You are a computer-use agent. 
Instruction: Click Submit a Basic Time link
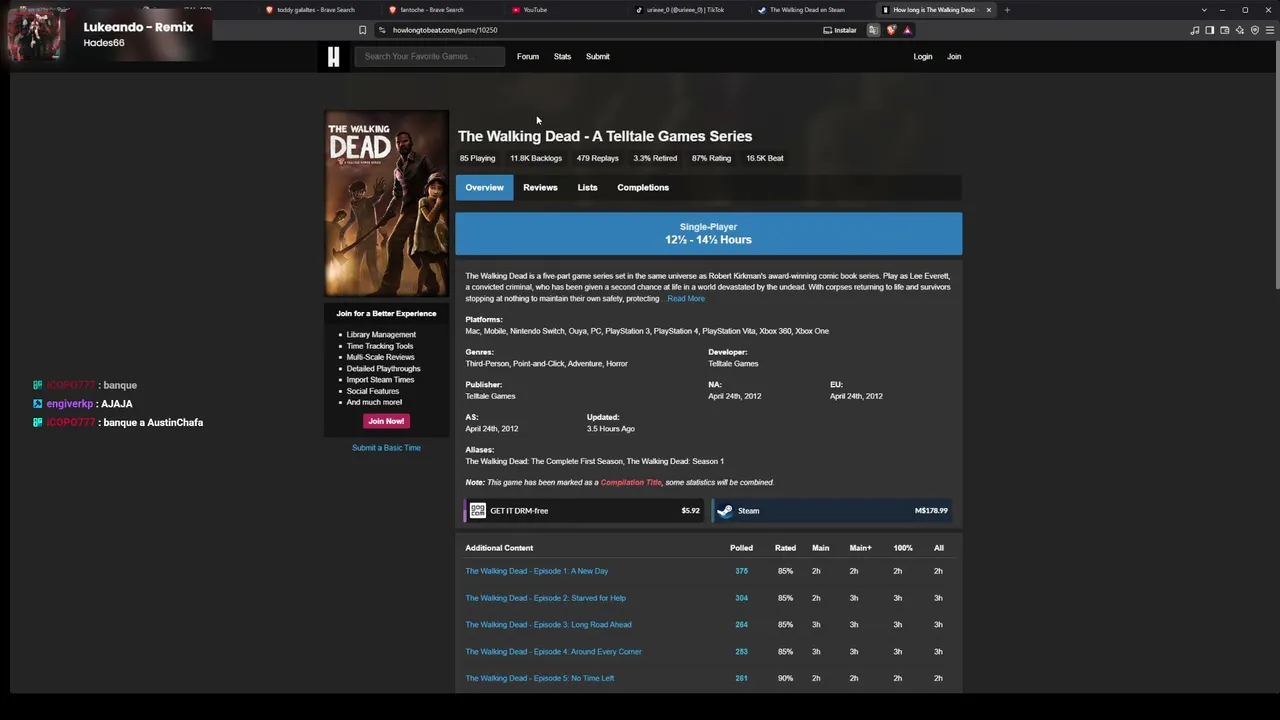point(386,448)
